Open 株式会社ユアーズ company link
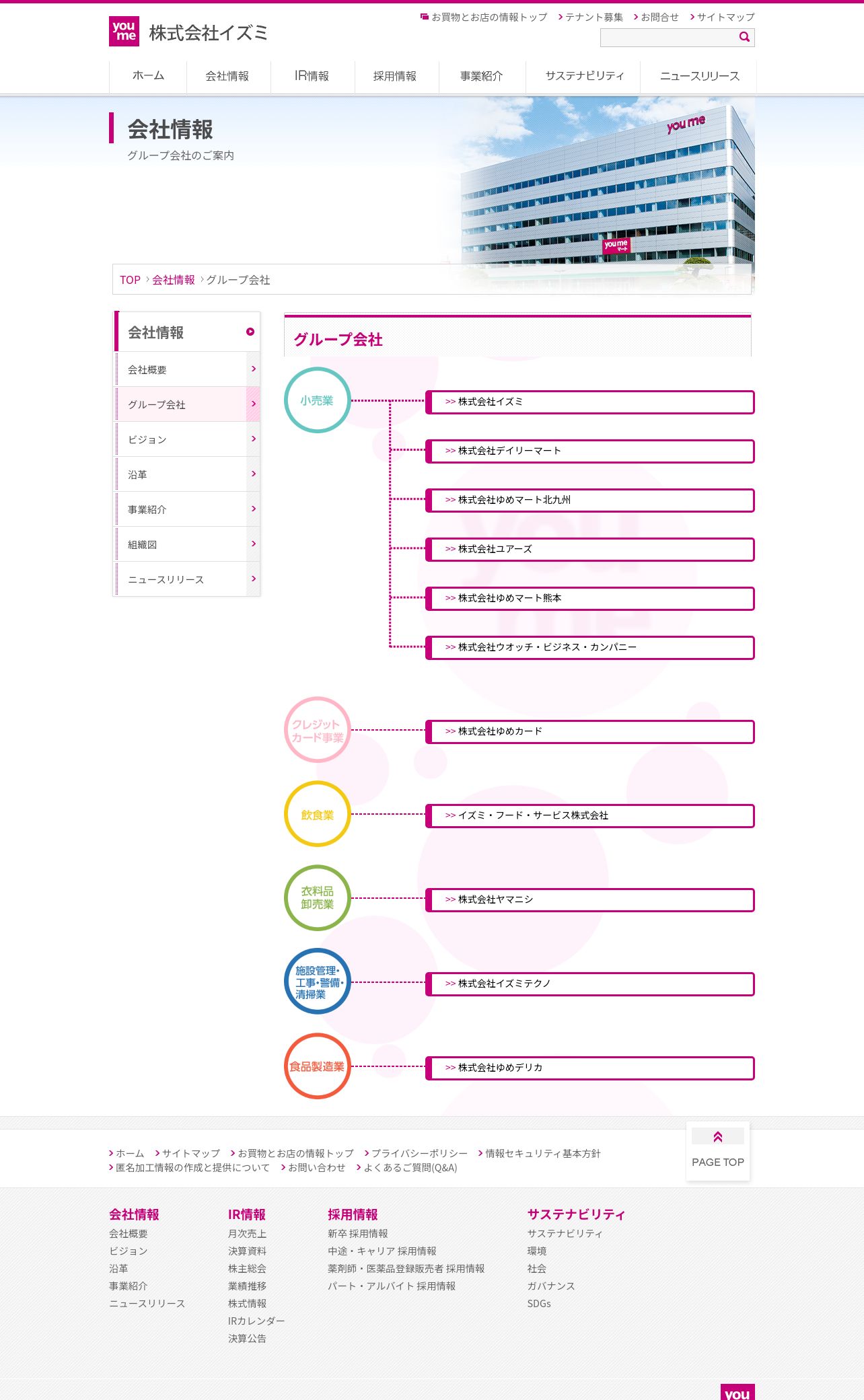 tap(590, 549)
